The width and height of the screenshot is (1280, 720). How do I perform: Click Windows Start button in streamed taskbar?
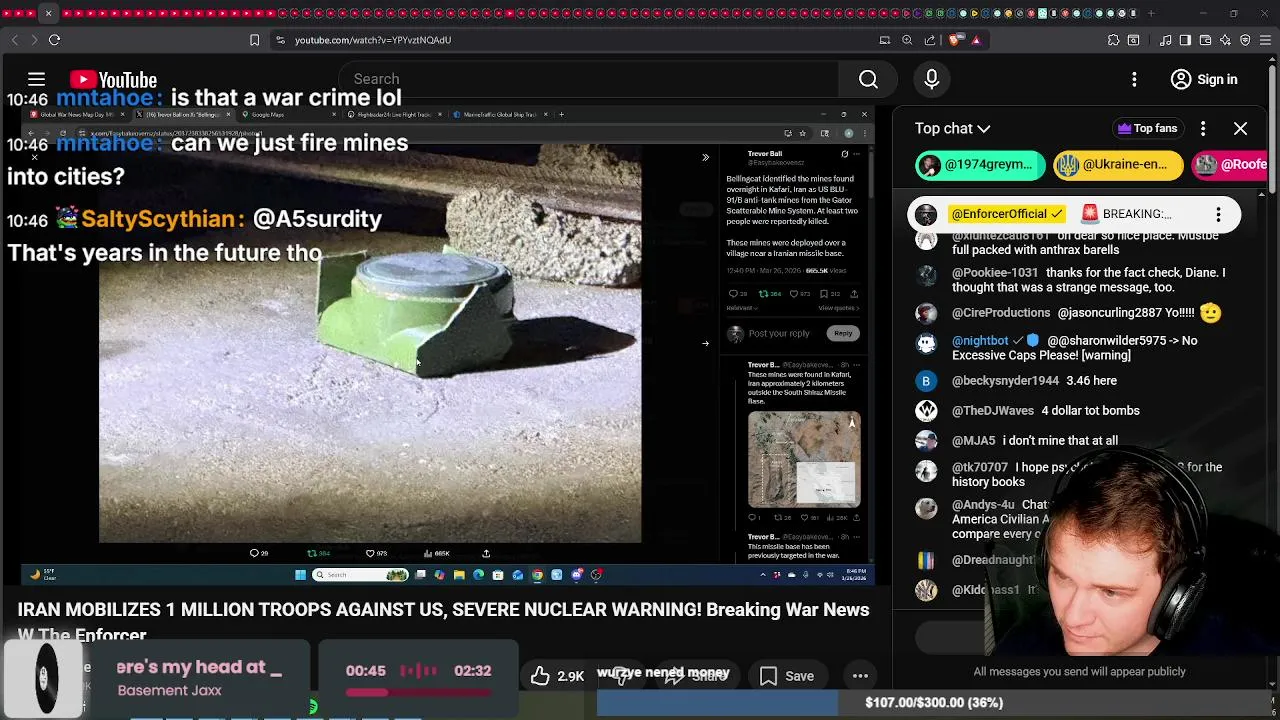[x=300, y=574]
